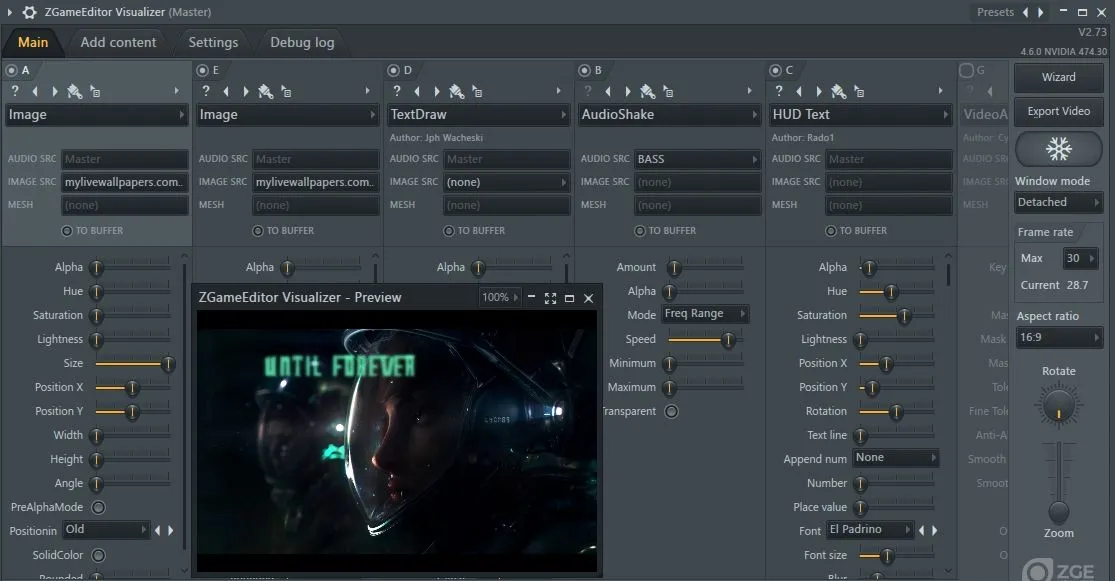Open Preview 100% zoom menu
Viewport: 1115px width, 581px height.
(x=500, y=297)
